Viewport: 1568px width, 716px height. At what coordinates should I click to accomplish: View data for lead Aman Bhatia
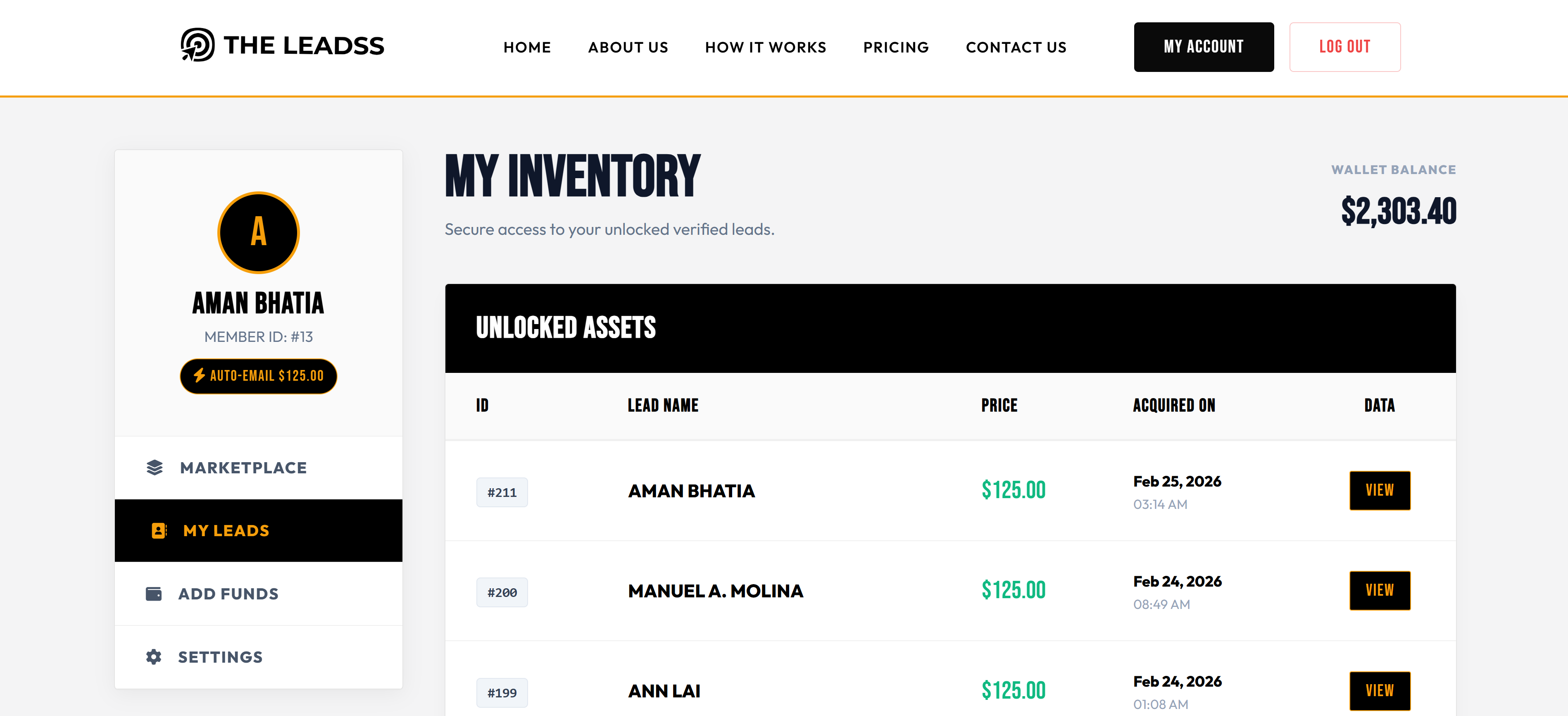pos(1379,491)
